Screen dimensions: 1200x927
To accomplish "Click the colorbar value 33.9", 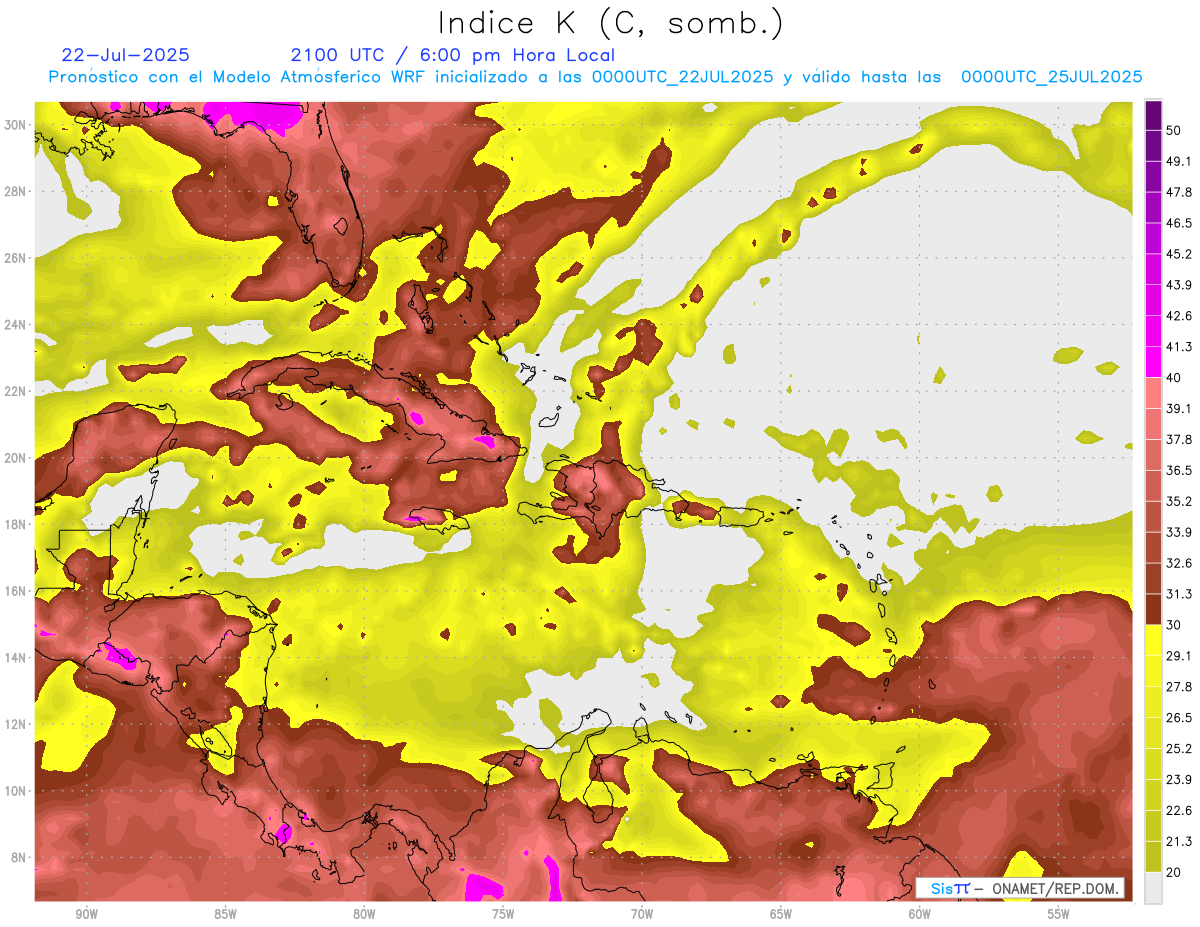I will (1178, 532).
